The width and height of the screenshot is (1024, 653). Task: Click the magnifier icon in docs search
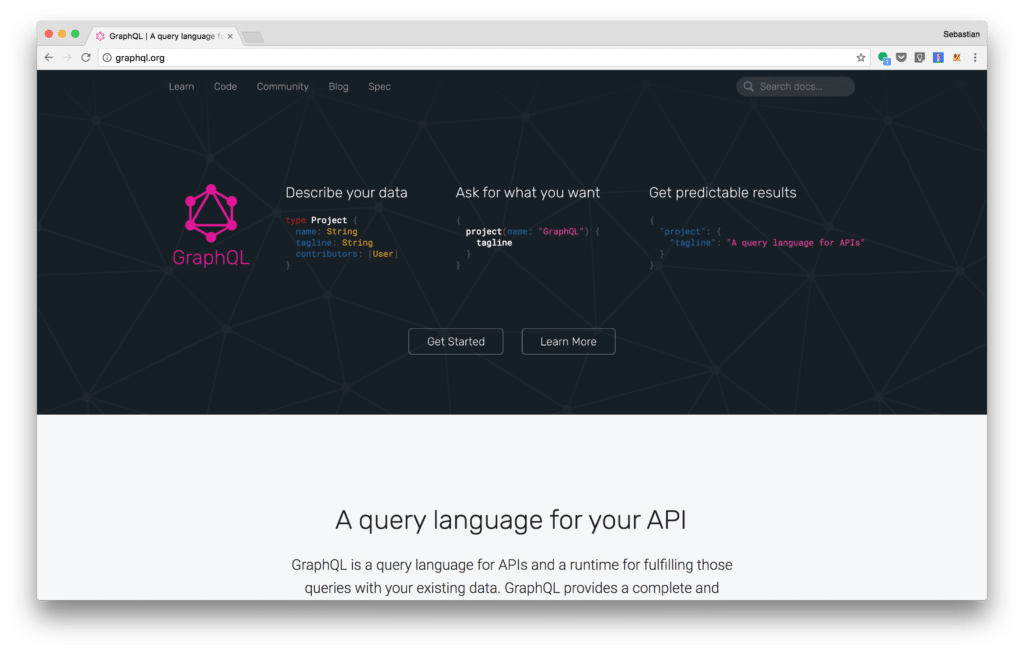pos(748,86)
